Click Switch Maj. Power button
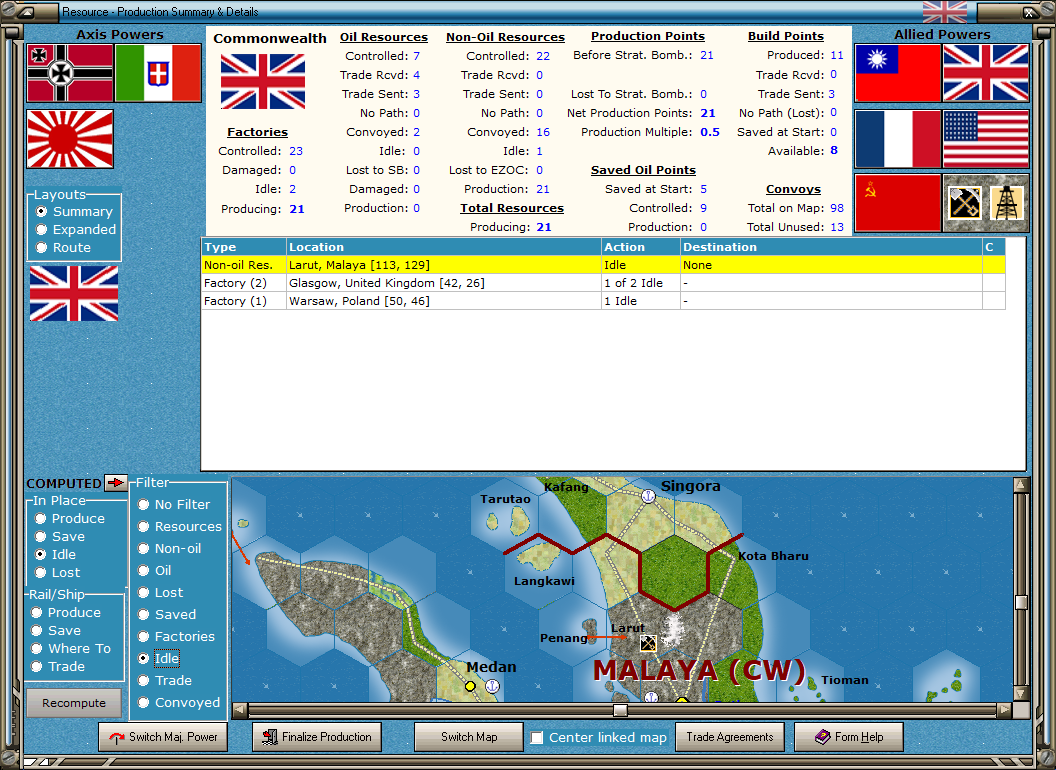This screenshot has height=770, width=1056. (x=163, y=737)
